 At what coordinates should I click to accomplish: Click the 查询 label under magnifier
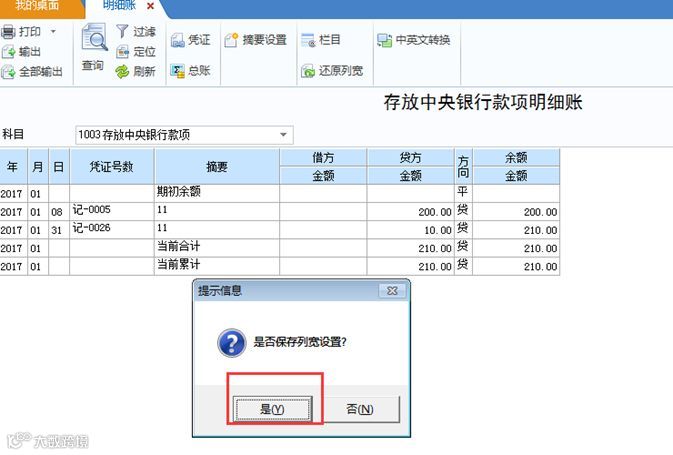click(93, 65)
